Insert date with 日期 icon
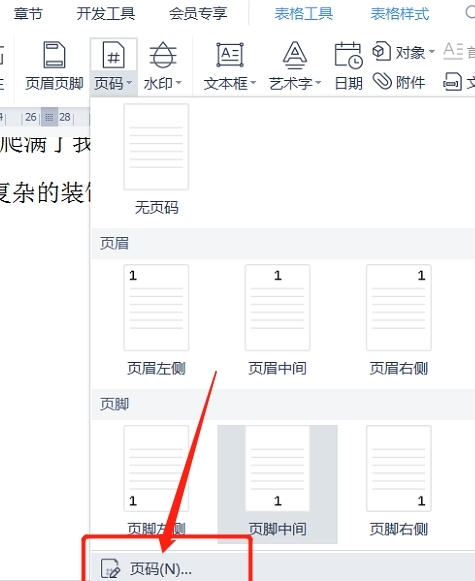This screenshot has width=475, height=581. (x=348, y=56)
